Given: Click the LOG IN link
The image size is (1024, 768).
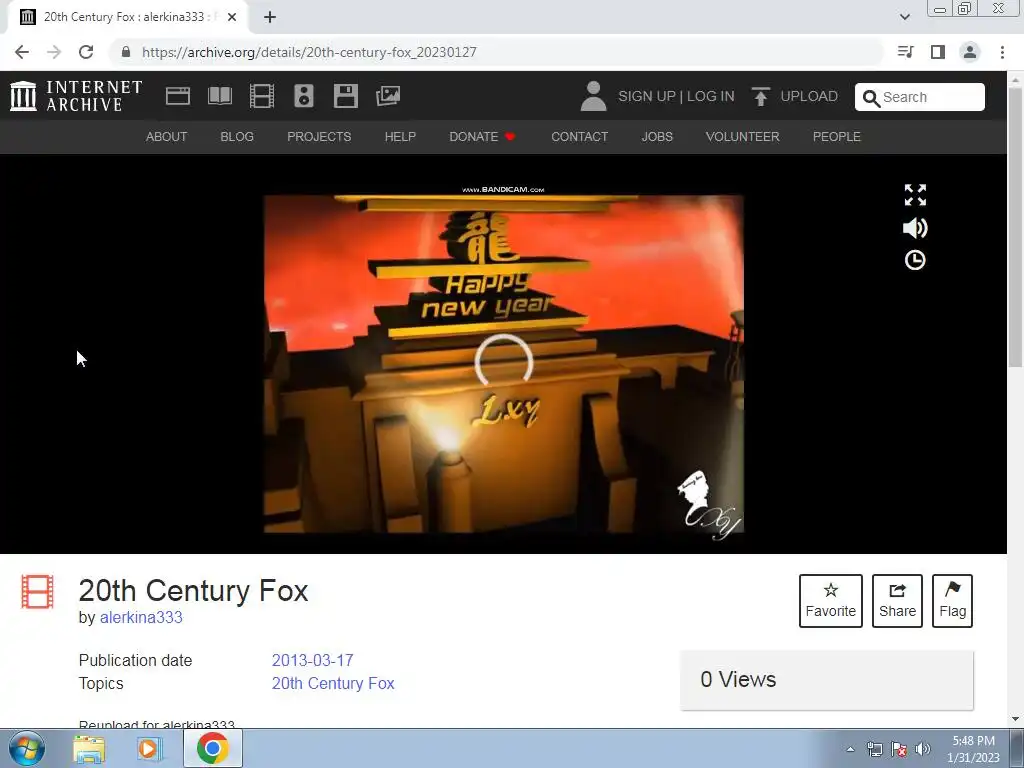Looking at the screenshot, I should pyautogui.click(x=711, y=96).
